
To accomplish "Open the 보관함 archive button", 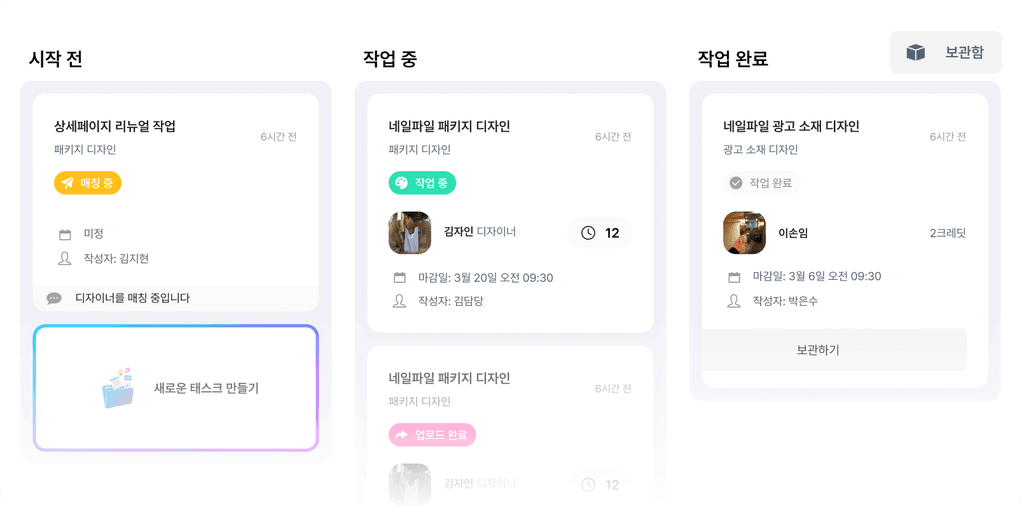I will tap(946, 52).
